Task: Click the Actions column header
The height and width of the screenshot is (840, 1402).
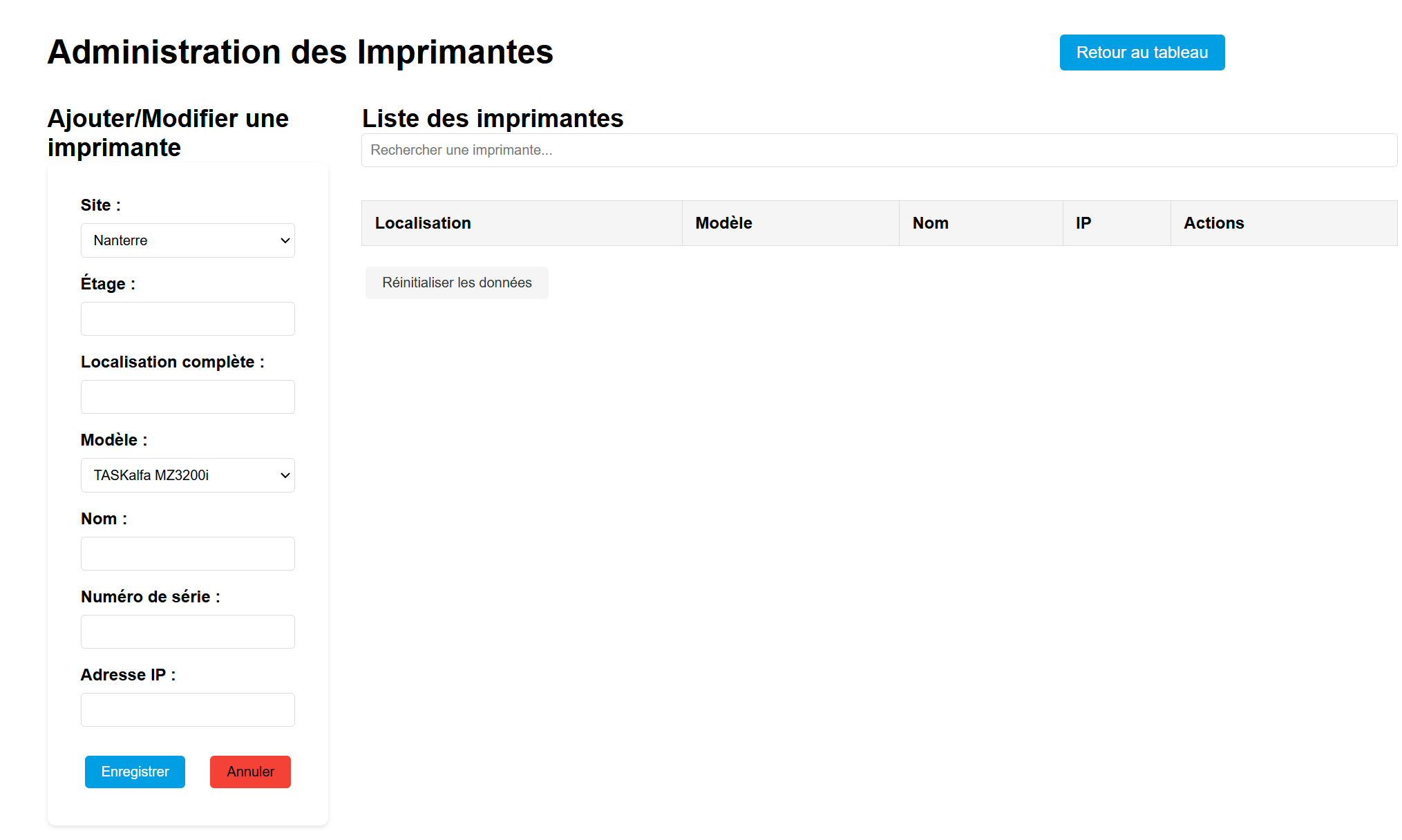Action: (1214, 222)
